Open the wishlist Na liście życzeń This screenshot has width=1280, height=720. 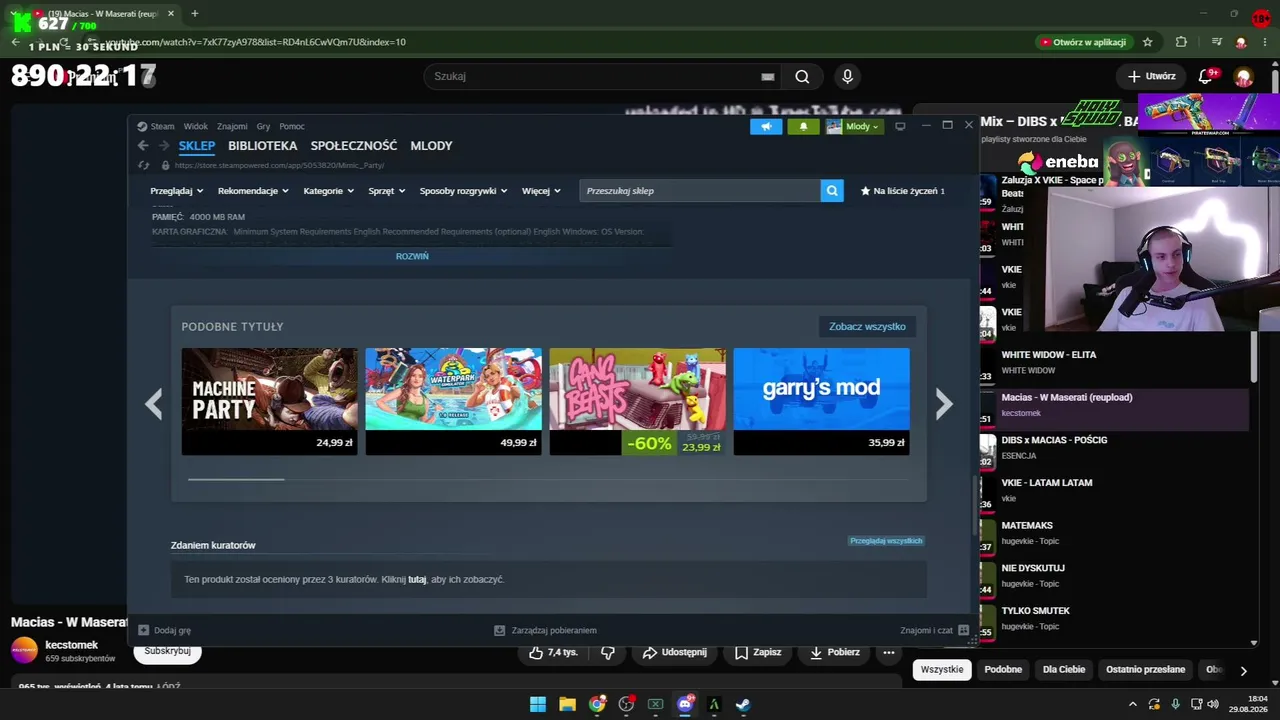[x=903, y=191]
